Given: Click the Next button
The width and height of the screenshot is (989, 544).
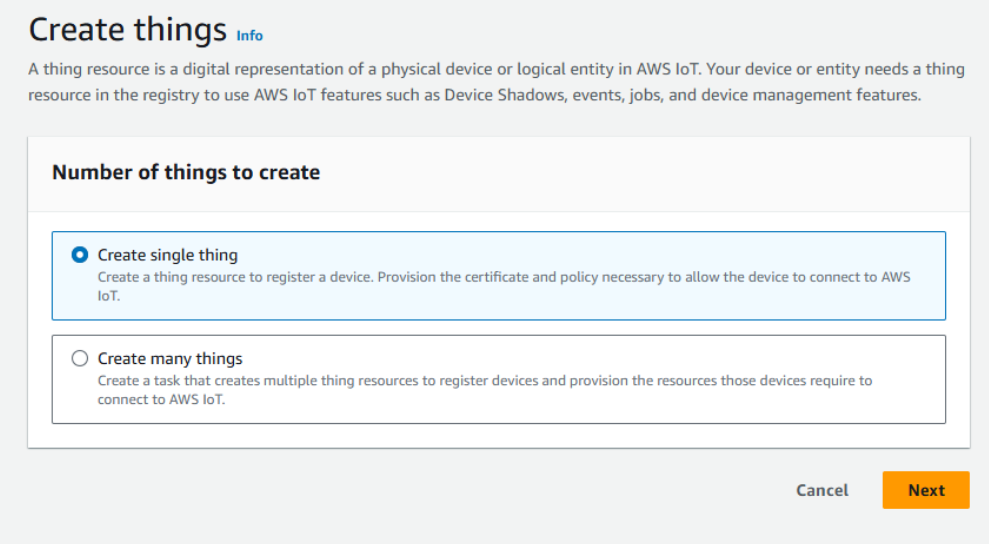Looking at the screenshot, I should [925, 490].
